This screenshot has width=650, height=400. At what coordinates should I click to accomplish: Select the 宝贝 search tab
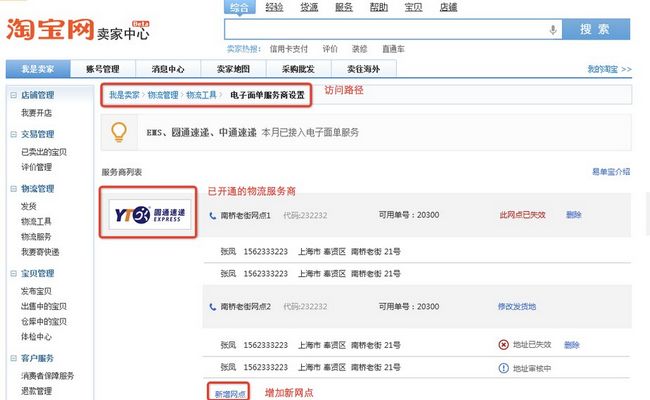tap(413, 7)
